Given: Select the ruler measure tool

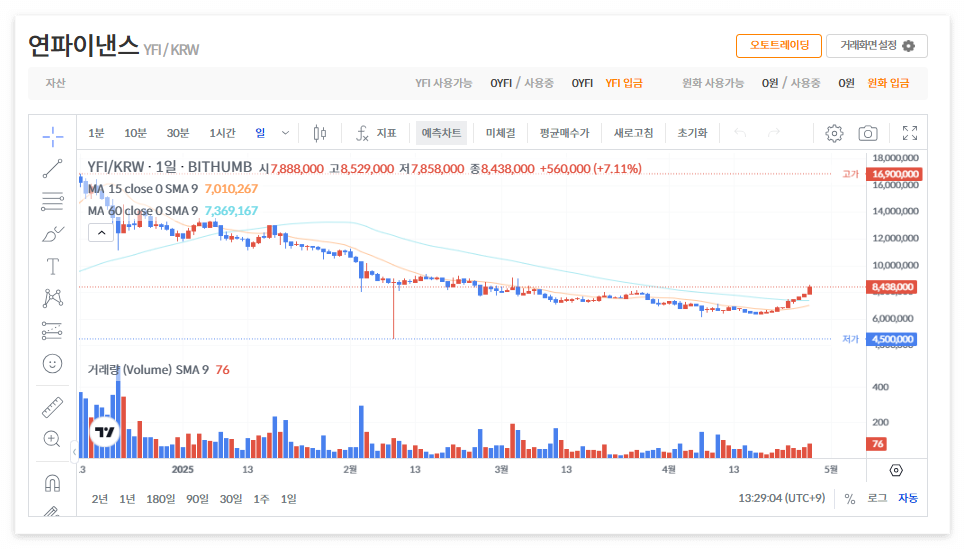Looking at the screenshot, I should pyautogui.click(x=53, y=407).
